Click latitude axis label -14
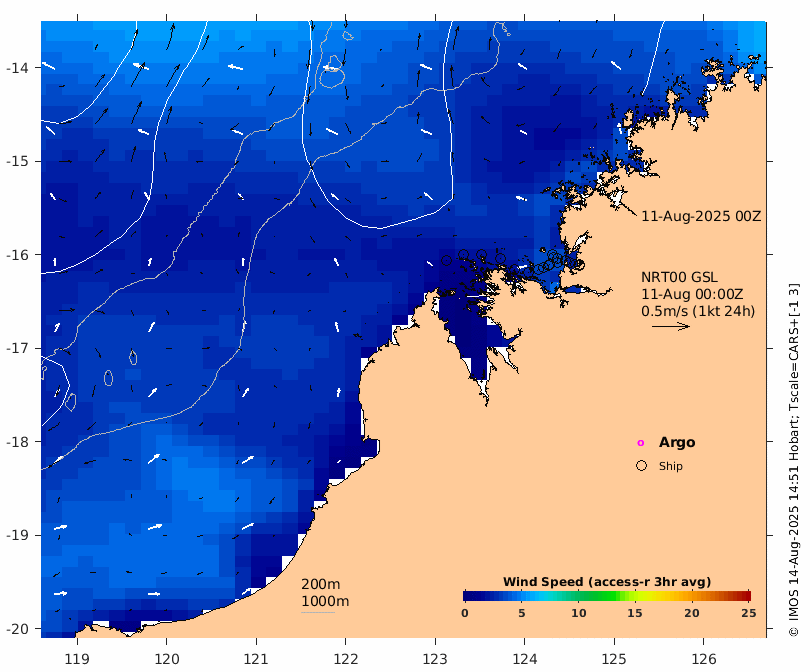 [x=17, y=68]
